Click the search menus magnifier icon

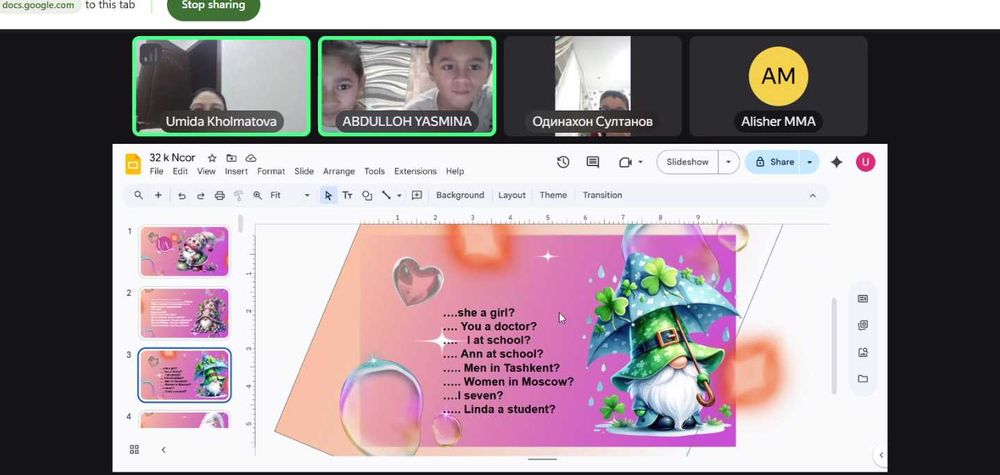pos(138,195)
